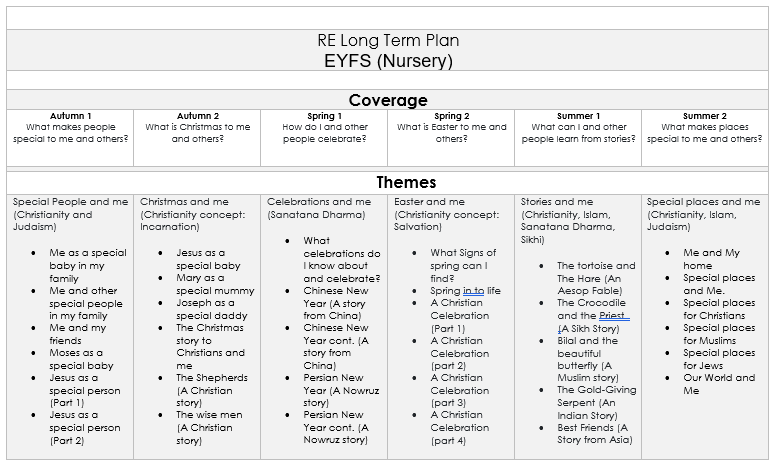Click the 'Summer 1' column heading
This screenshot has height=460, width=774.
click(x=578, y=116)
